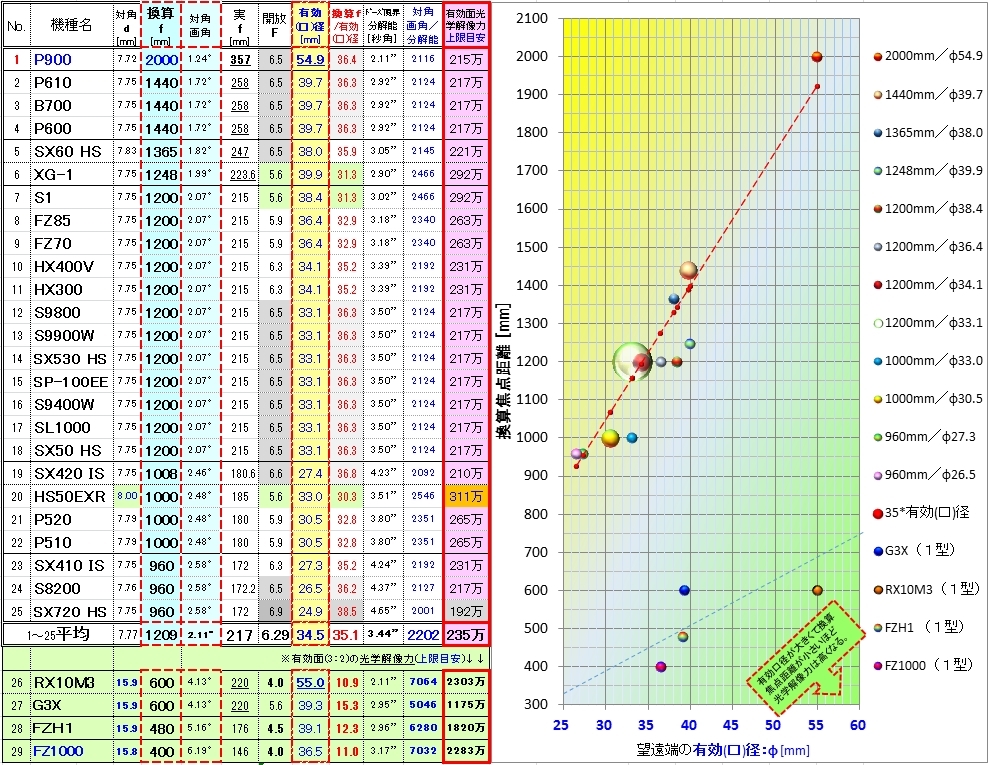The image size is (989, 765).
Task: Select the 開放 F column header
Action: pyautogui.click(x=275, y=25)
